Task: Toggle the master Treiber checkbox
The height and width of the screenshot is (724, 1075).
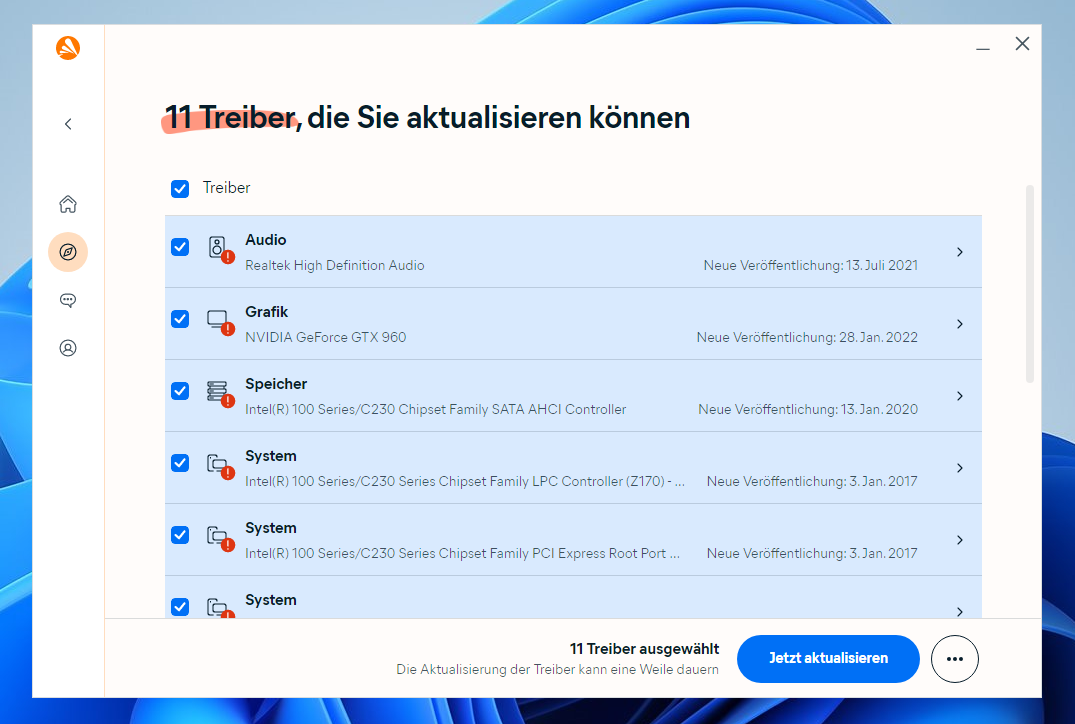Action: [x=180, y=189]
